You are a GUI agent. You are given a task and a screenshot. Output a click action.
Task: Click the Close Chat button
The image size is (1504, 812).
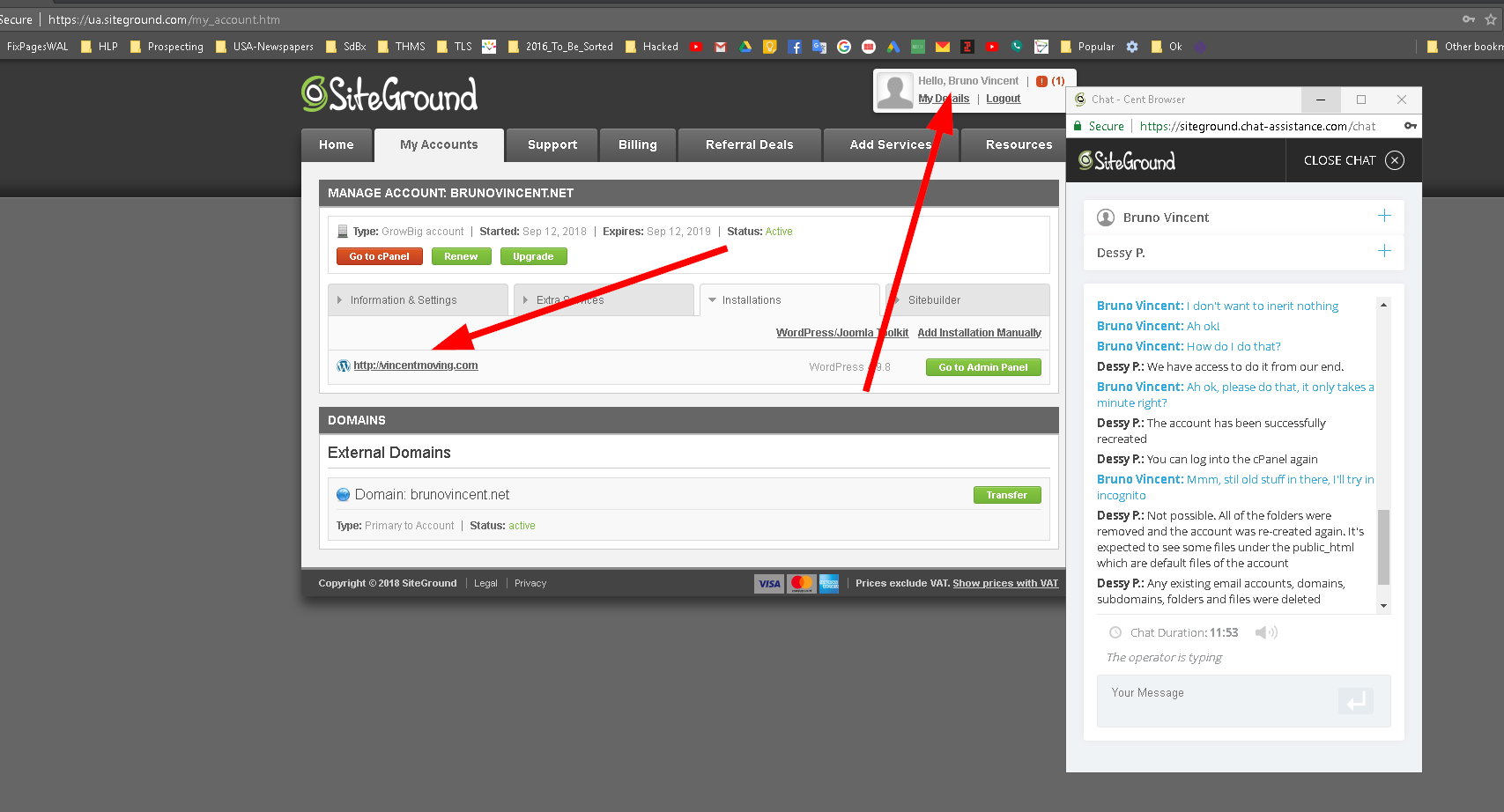[1353, 160]
